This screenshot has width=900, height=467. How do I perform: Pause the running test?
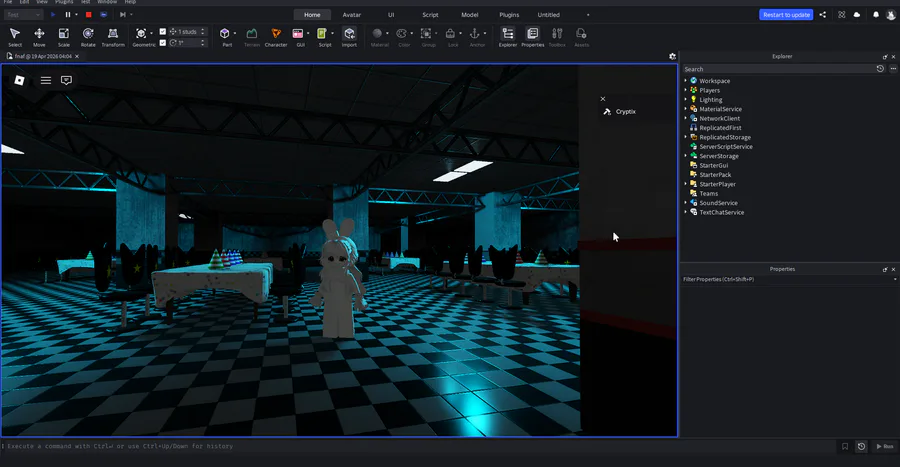point(68,15)
